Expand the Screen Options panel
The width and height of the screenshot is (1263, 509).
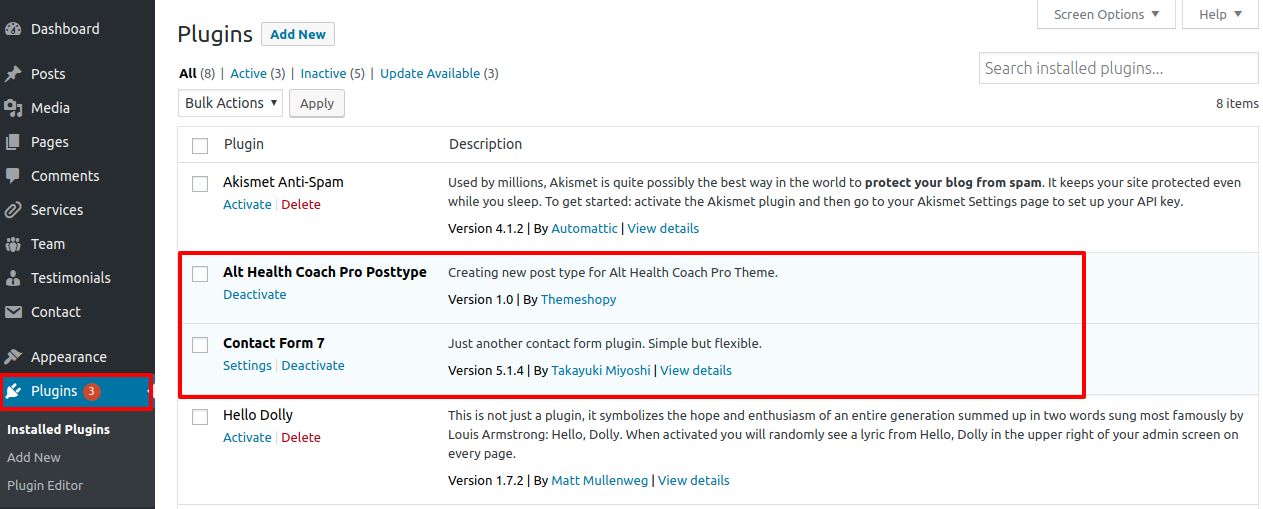[x=1108, y=14]
